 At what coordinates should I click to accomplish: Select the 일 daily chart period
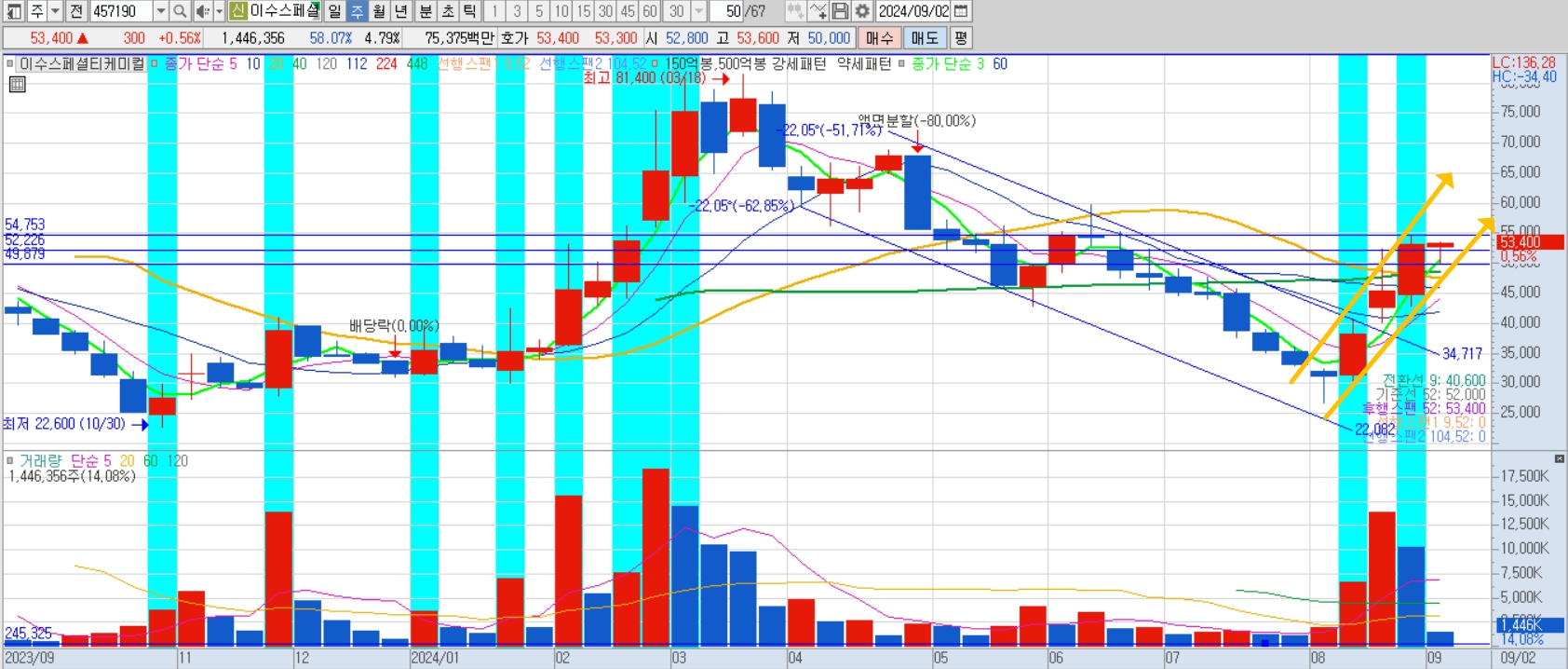(334, 11)
